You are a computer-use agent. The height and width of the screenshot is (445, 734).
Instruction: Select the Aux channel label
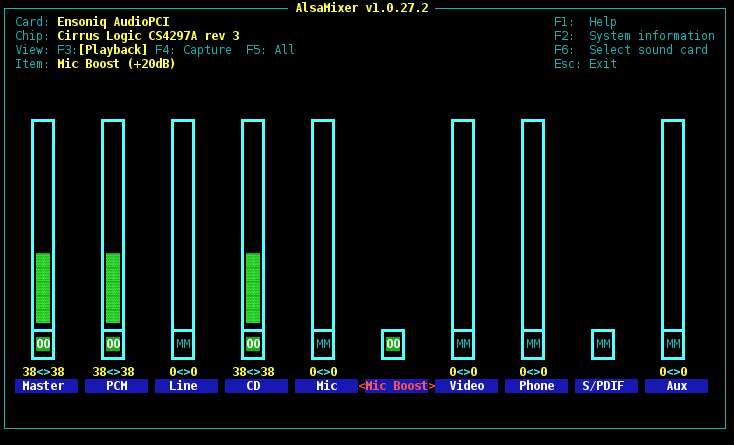point(676,386)
